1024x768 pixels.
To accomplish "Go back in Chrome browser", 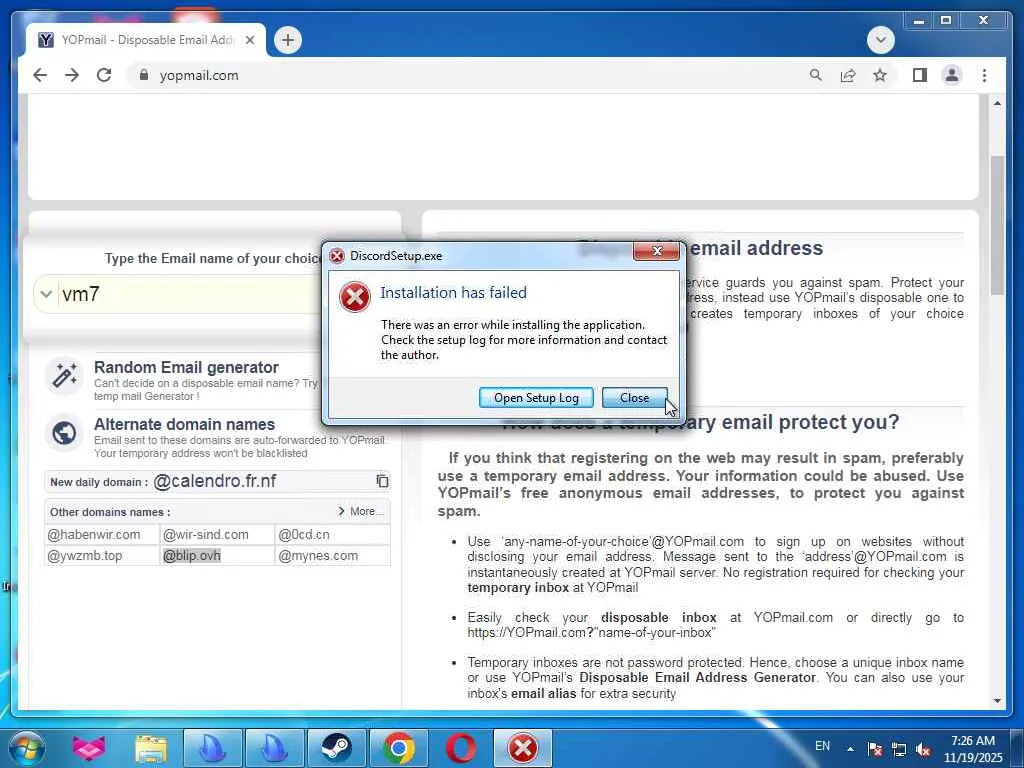I will coord(40,75).
